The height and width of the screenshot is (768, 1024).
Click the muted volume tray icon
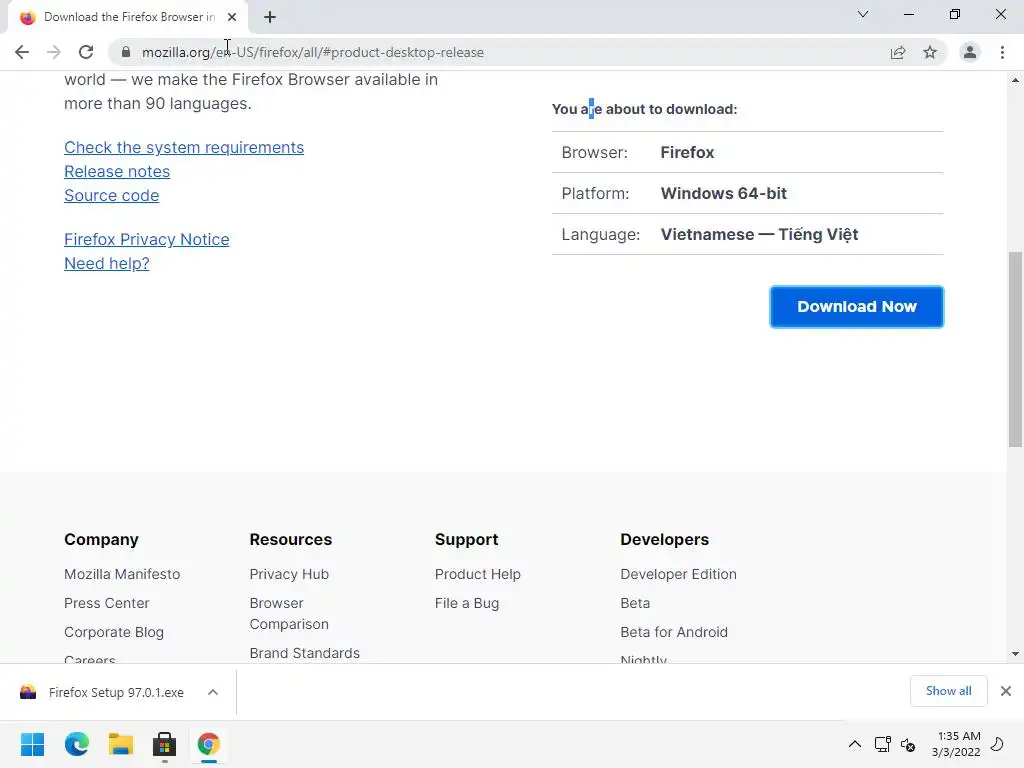coord(908,744)
